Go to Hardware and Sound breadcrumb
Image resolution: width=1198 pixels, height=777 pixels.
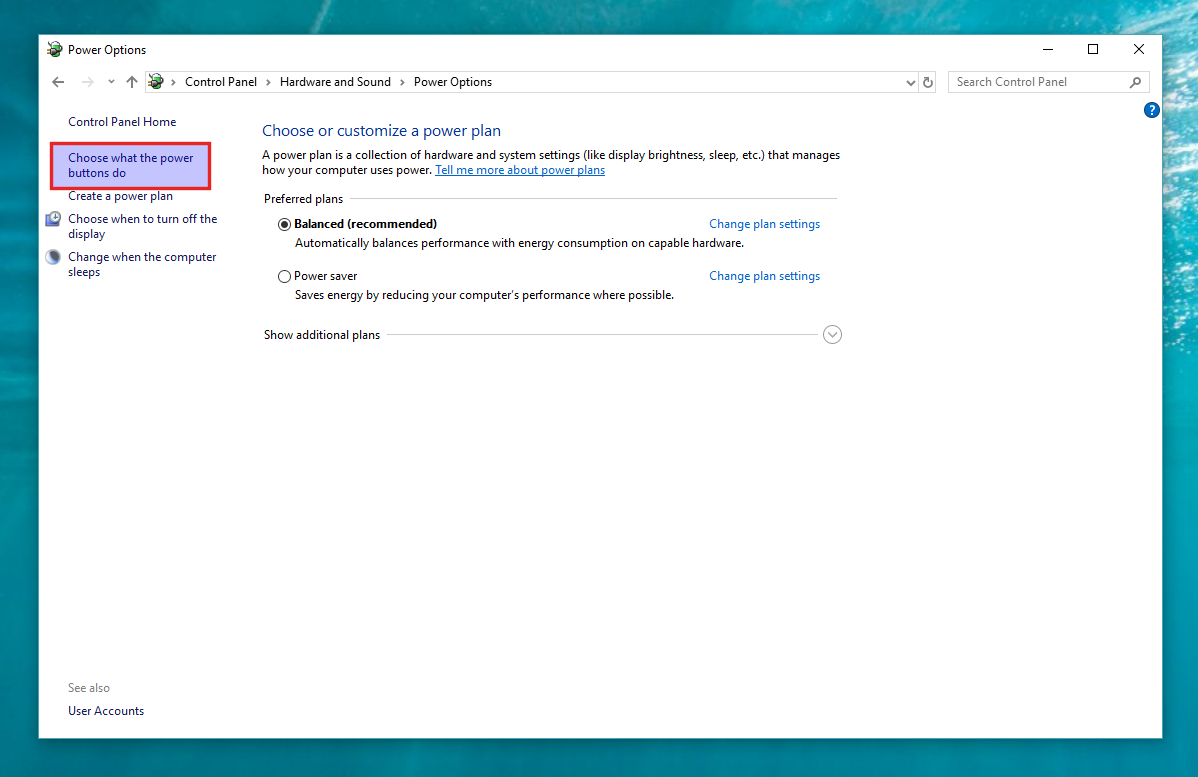pos(335,82)
